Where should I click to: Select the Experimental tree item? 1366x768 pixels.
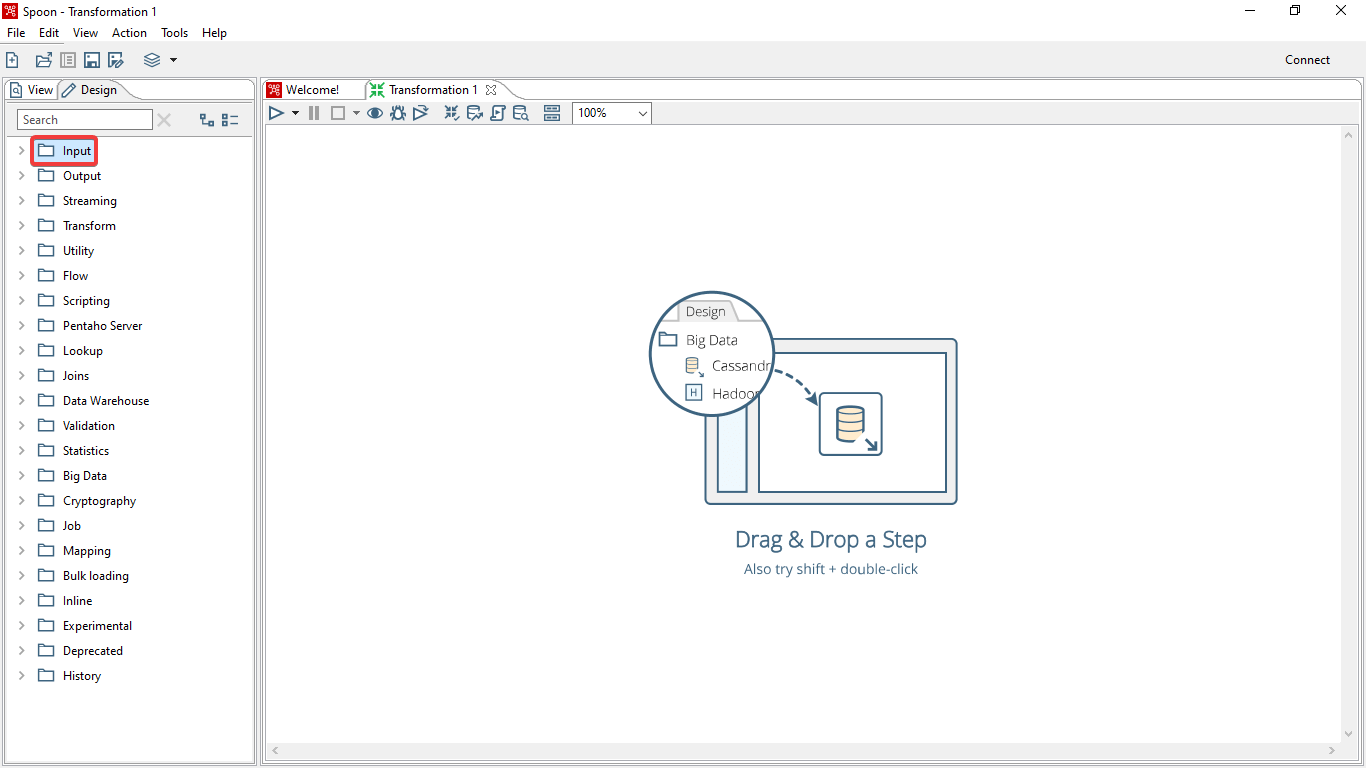point(85,626)
